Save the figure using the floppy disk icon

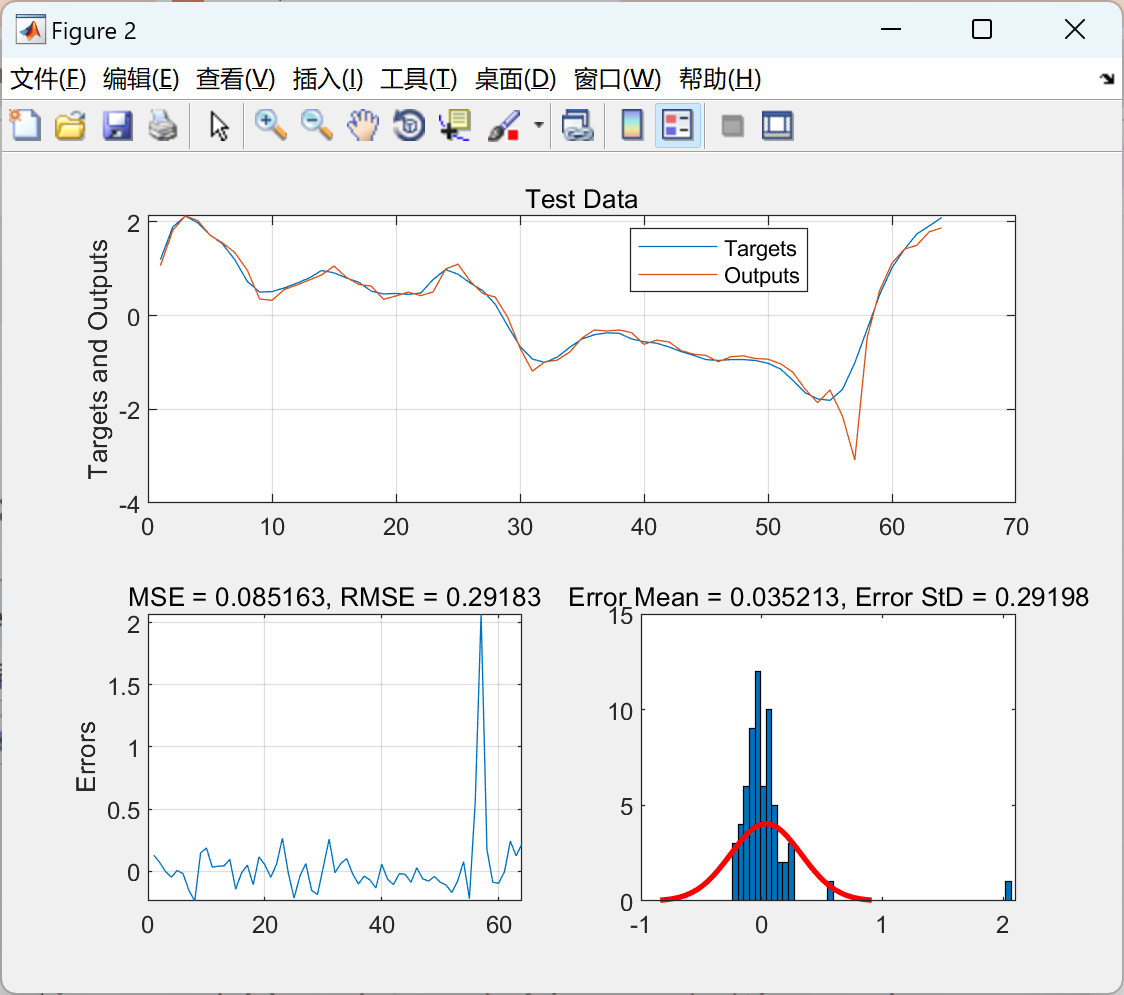[x=118, y=125]
